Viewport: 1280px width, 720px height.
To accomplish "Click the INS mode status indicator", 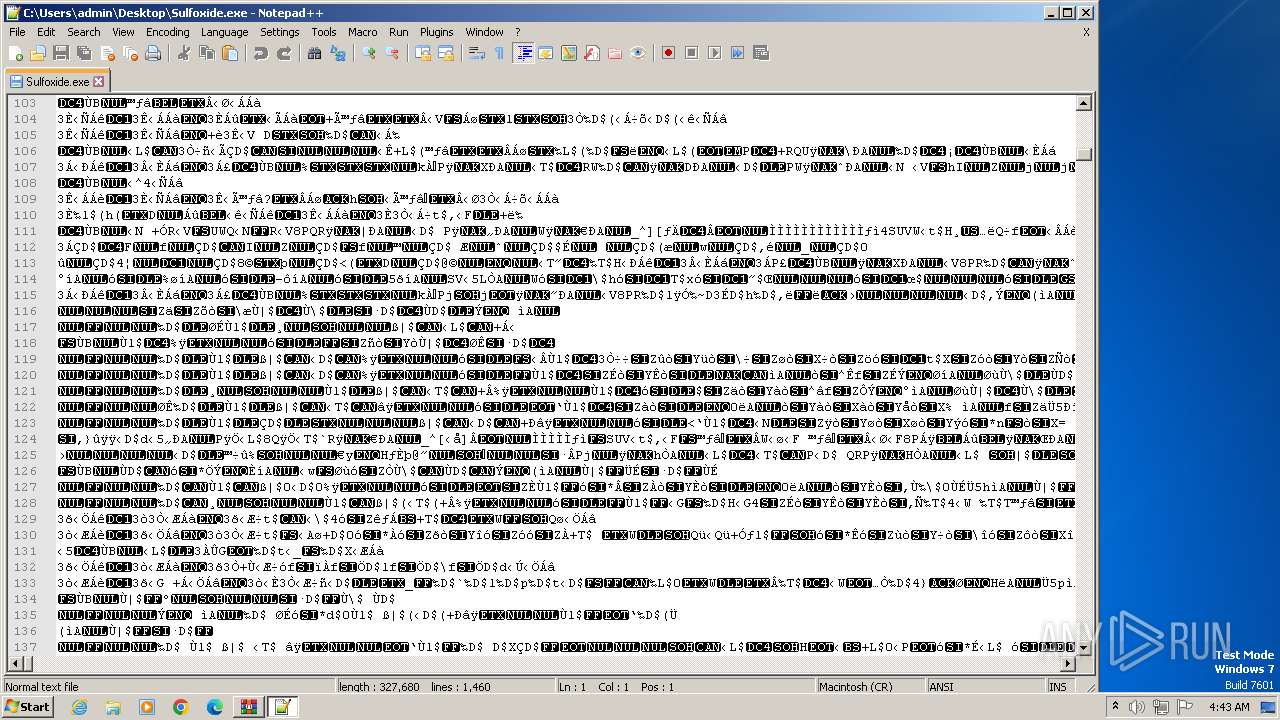I will (x=1058, y=687).
